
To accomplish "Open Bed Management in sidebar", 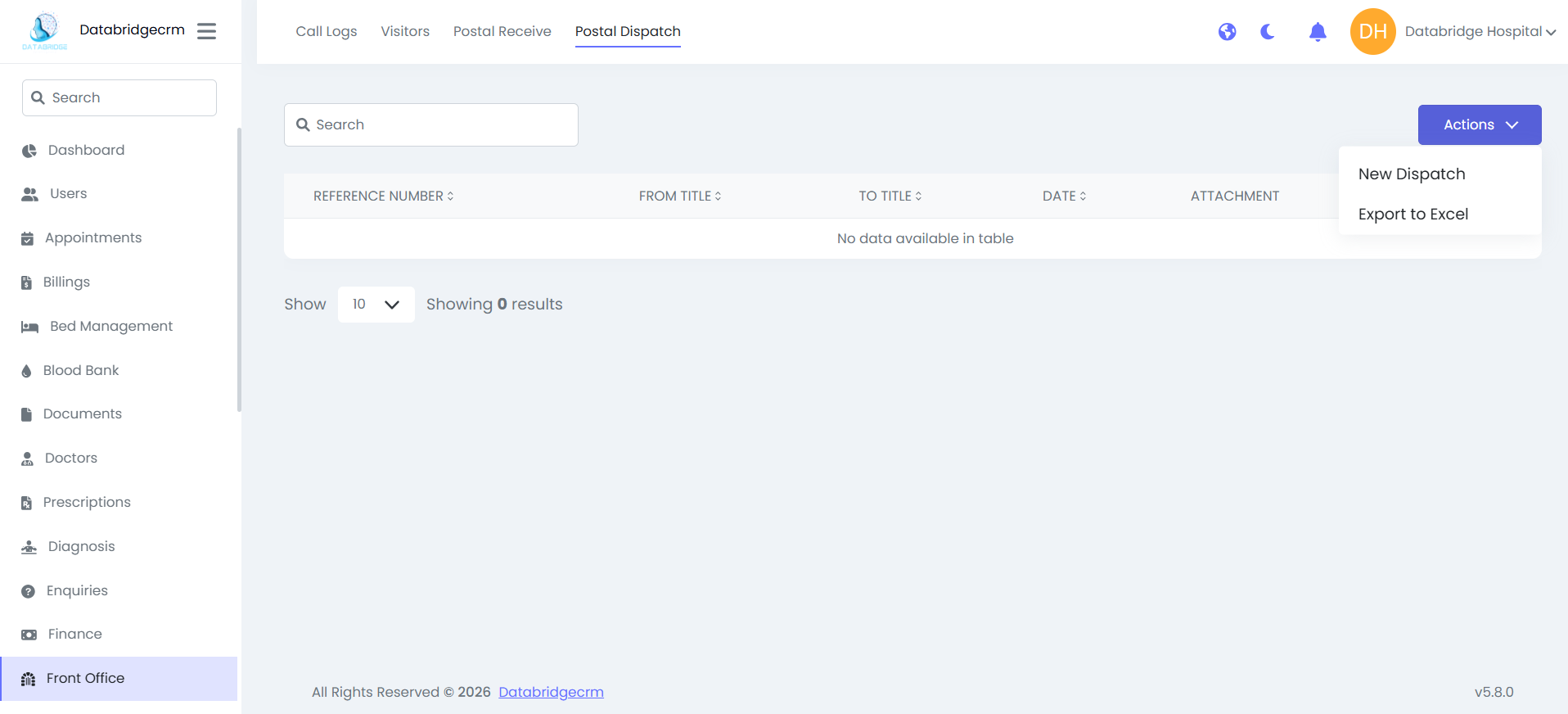I will (x=119, y=327).
